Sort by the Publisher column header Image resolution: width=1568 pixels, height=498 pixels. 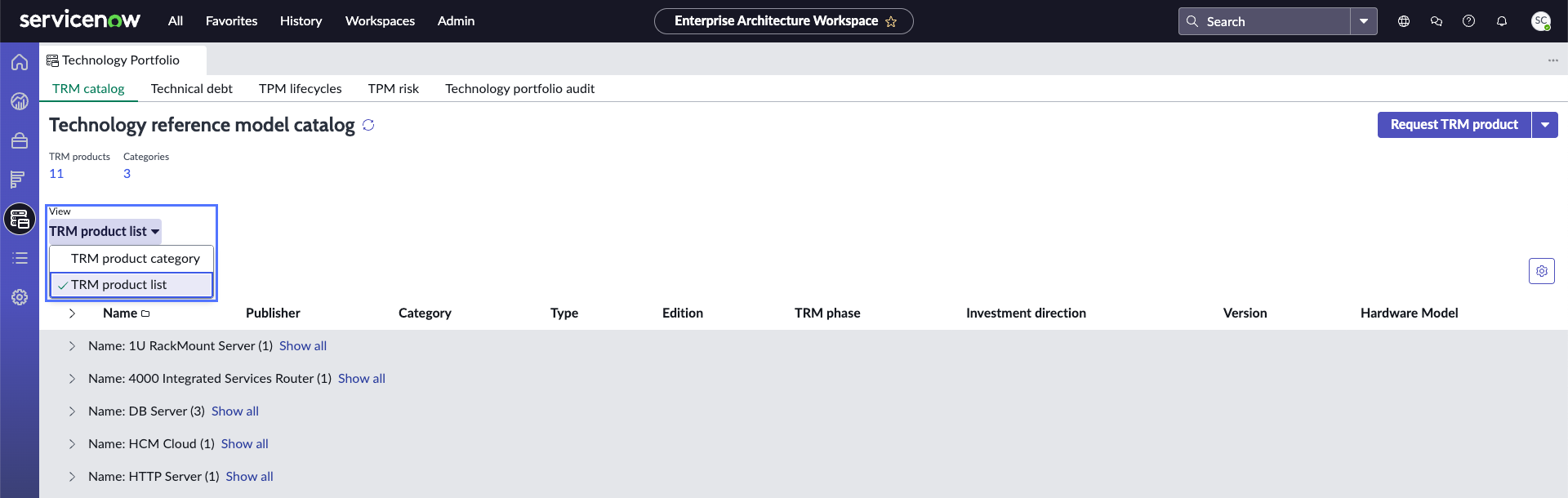pyautogui.click(x=273, y=313)
